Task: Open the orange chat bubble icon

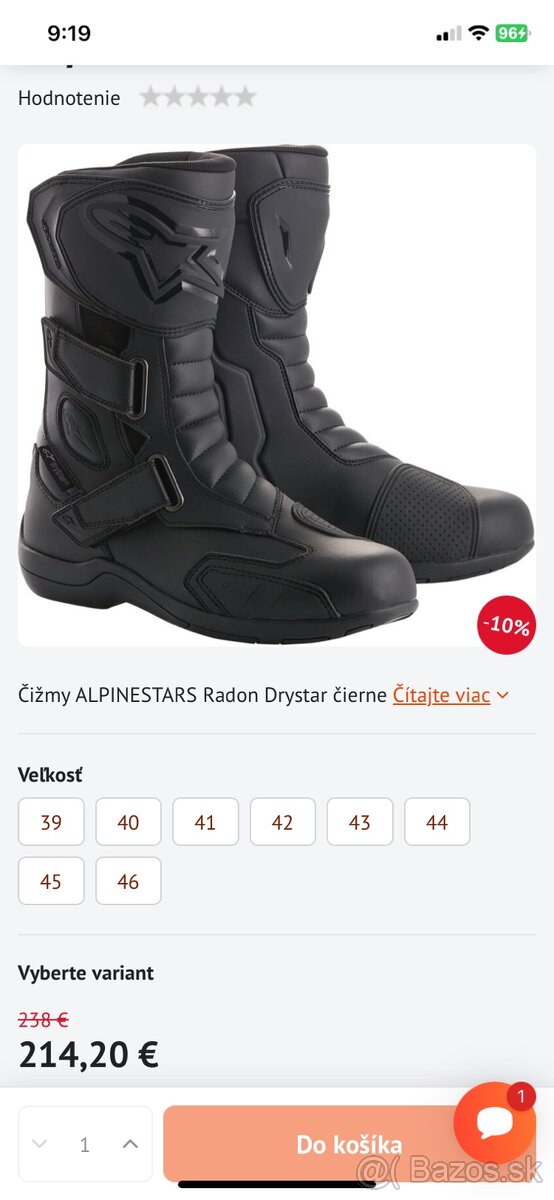Action: point(495,1123)
